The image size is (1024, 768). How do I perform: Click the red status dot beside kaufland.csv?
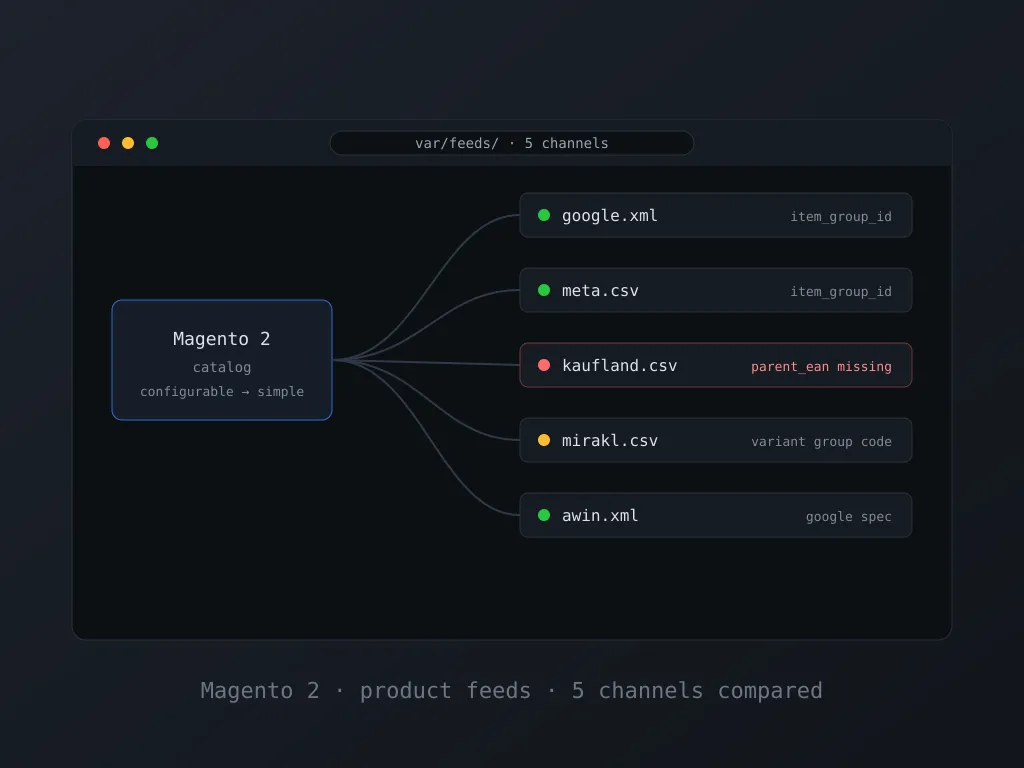pyautogui.click(x=544, y=365)
